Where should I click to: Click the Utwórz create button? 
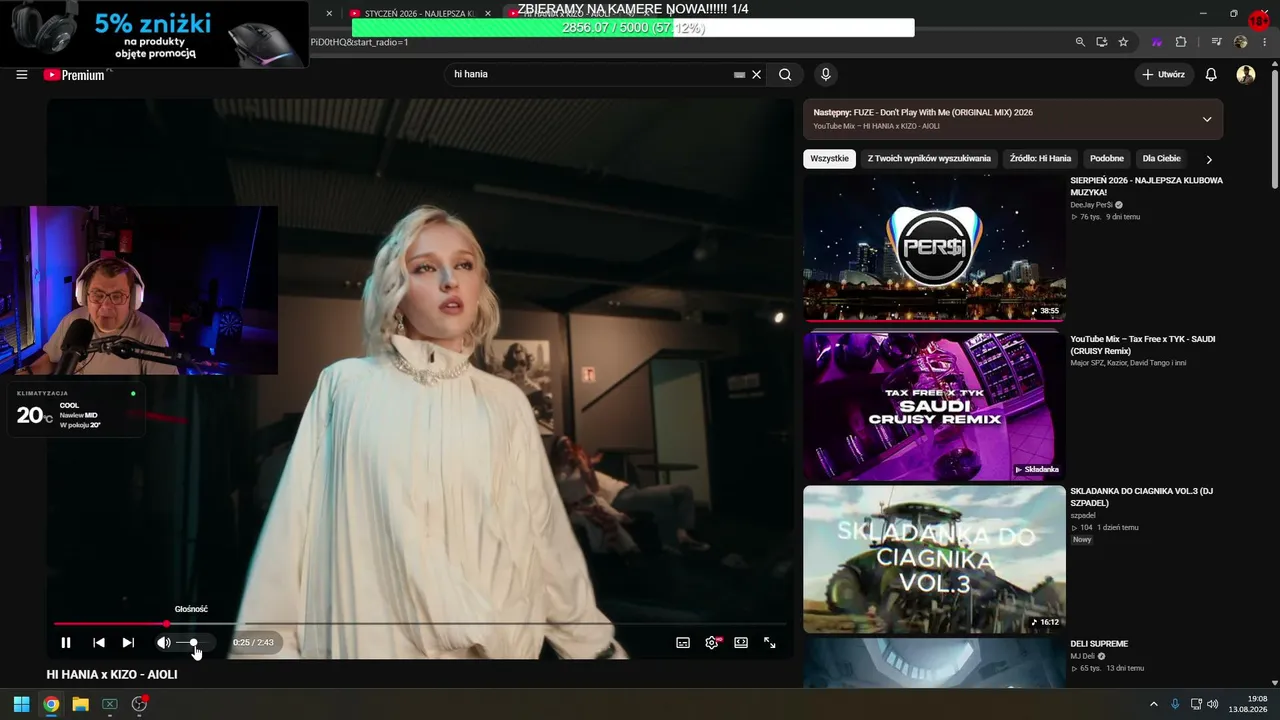1163,74
